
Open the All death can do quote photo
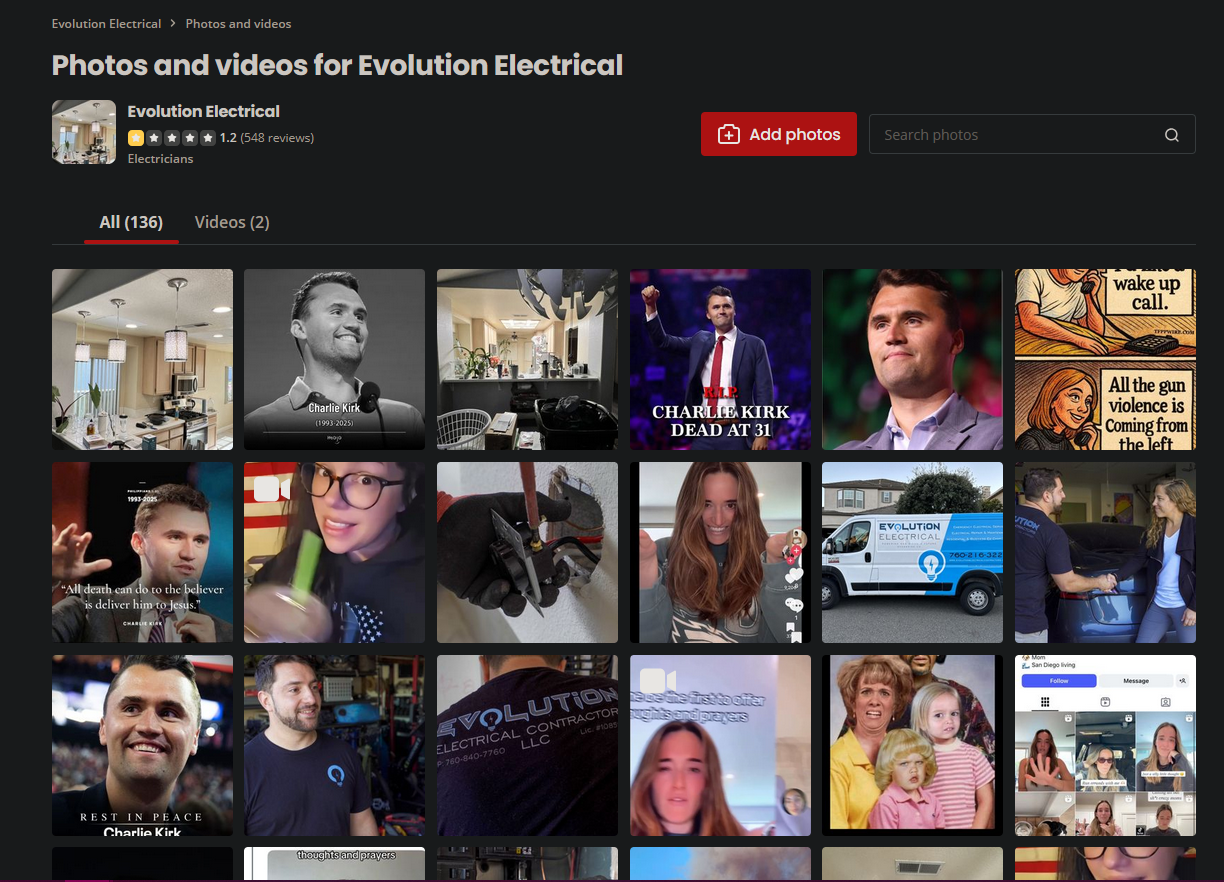(142, 552)
